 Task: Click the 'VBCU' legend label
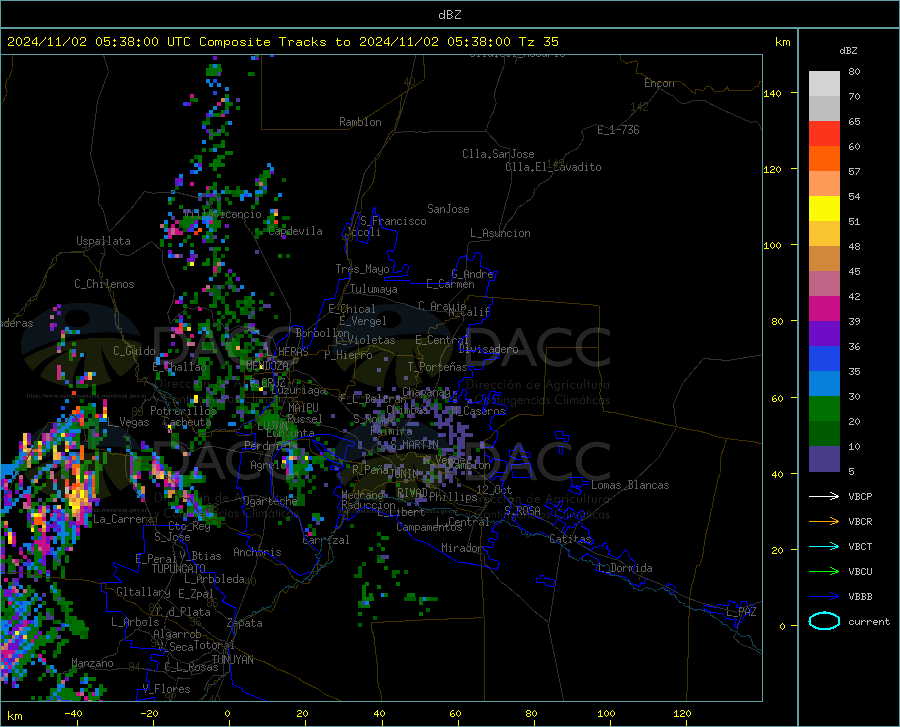(x=860, y=572)
